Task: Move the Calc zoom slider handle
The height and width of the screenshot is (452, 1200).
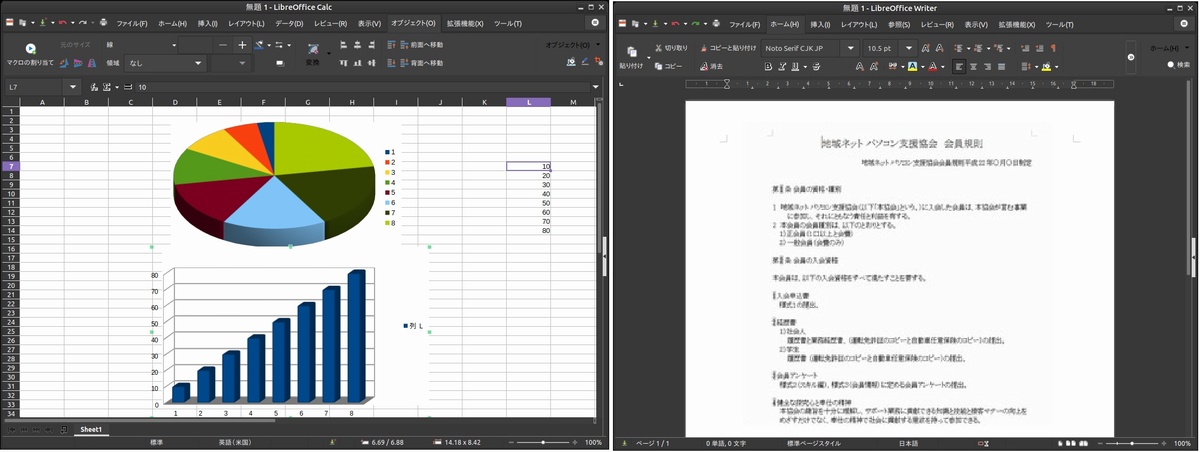Action: click(543, 442)
